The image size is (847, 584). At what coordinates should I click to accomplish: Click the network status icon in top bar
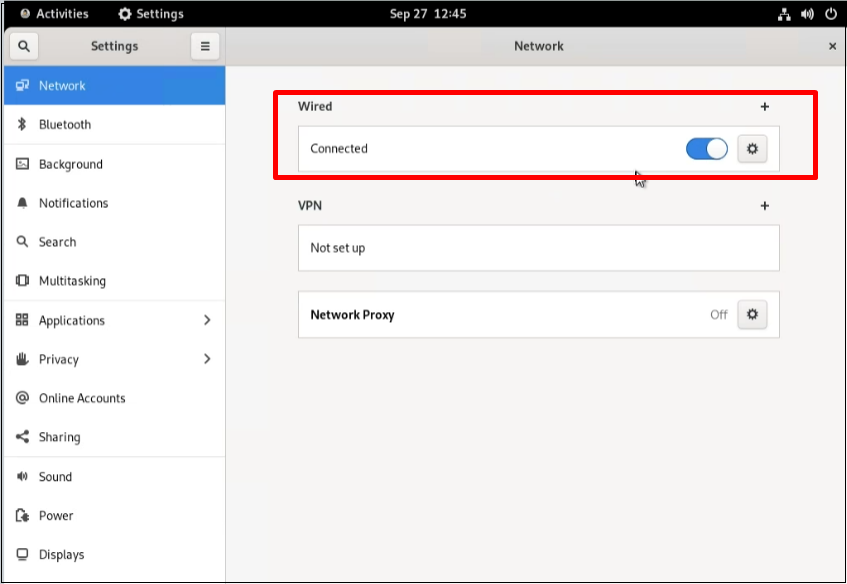(784, 14)
